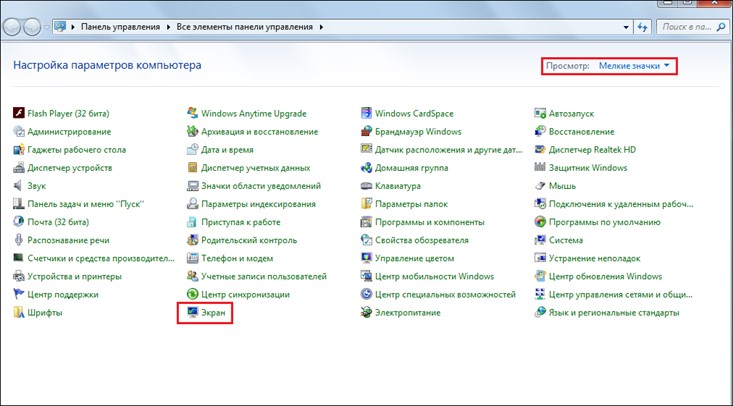Open Гаджеты рабочего стола icon
733x406 pixels.
tap(19, 150)
